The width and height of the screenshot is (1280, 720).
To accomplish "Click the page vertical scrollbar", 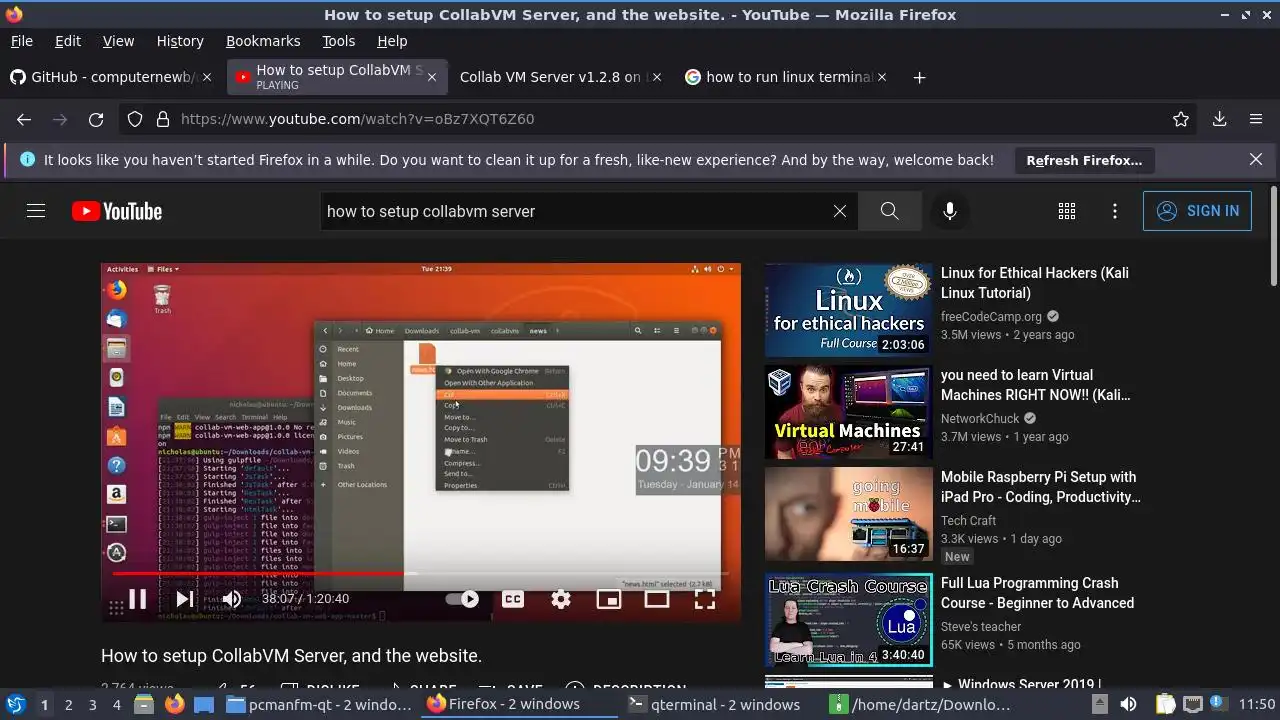I will [1273, 236].
